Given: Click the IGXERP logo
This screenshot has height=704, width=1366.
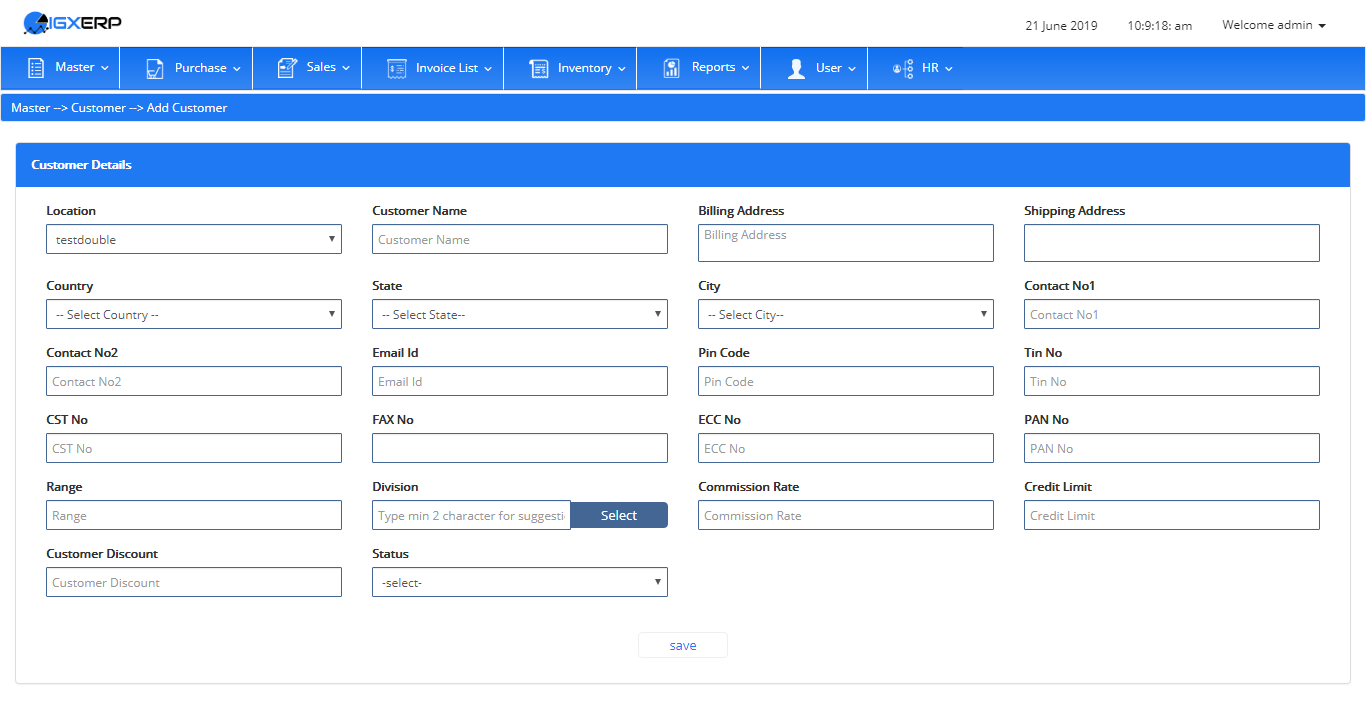Looking at the screenshot, I should [x=71, y=22].
